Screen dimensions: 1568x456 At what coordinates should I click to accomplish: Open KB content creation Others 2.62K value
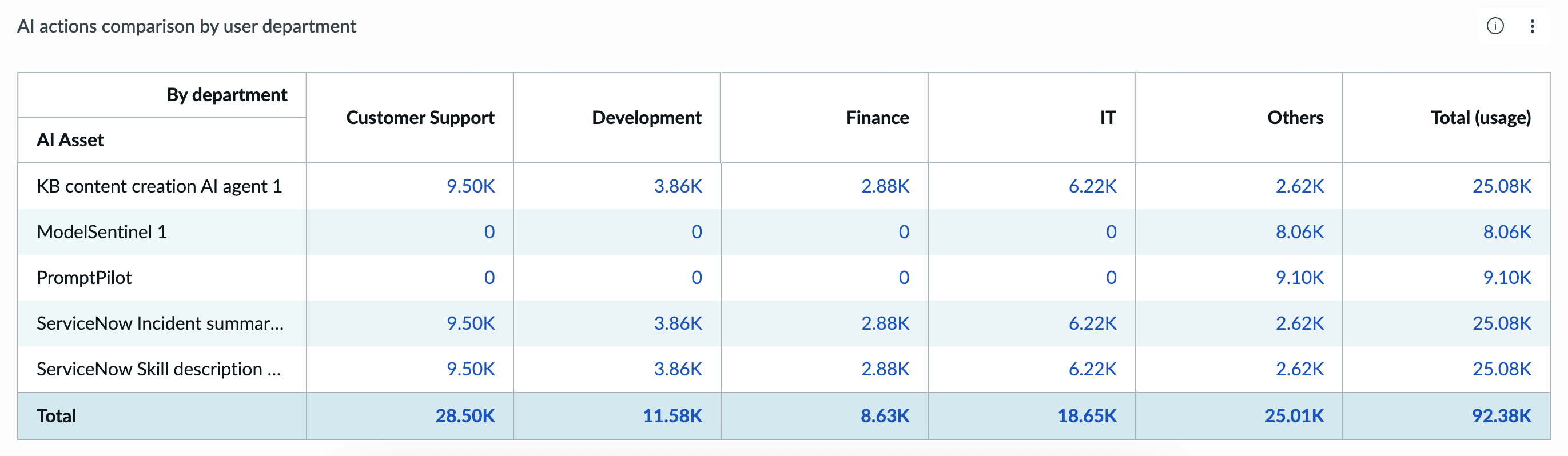click(1300, 186)
